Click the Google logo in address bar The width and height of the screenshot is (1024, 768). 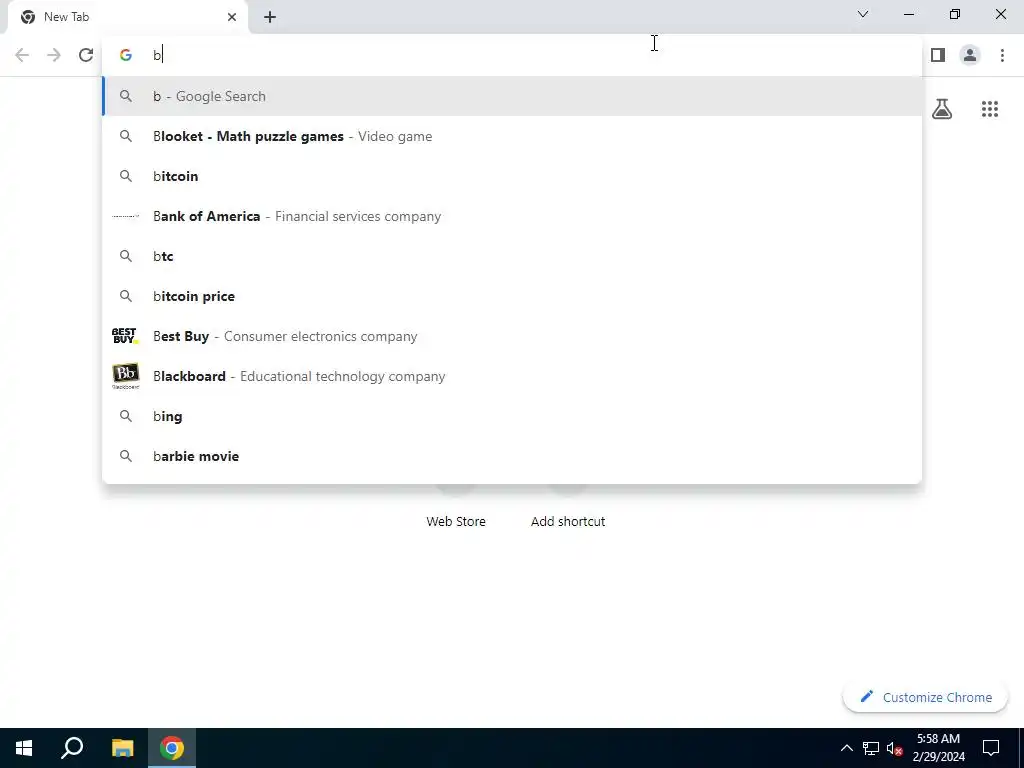click(125, 55)
